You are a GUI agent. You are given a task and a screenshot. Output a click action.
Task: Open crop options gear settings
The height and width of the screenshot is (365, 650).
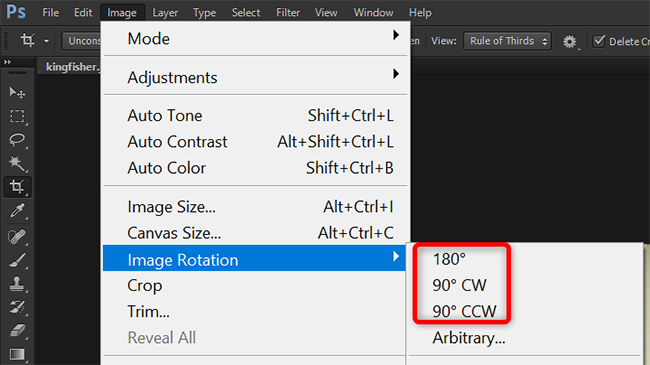570,41
